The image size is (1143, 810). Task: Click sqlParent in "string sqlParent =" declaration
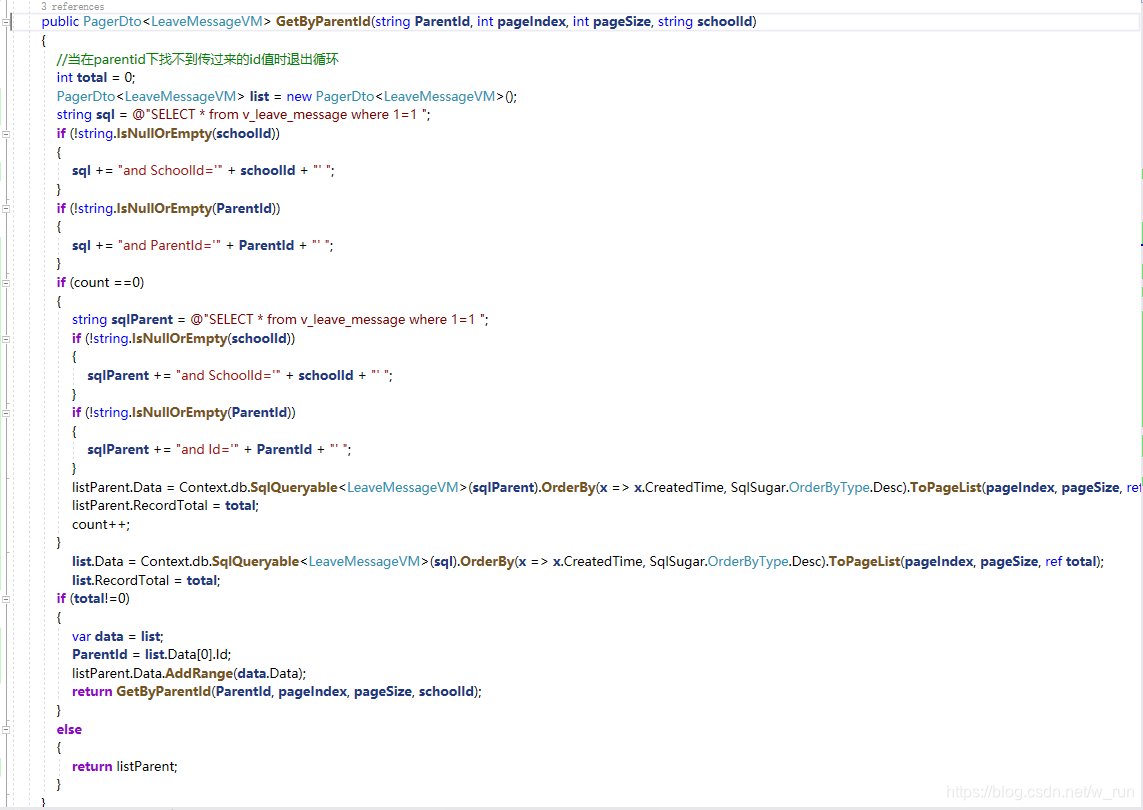click(142, 320)
